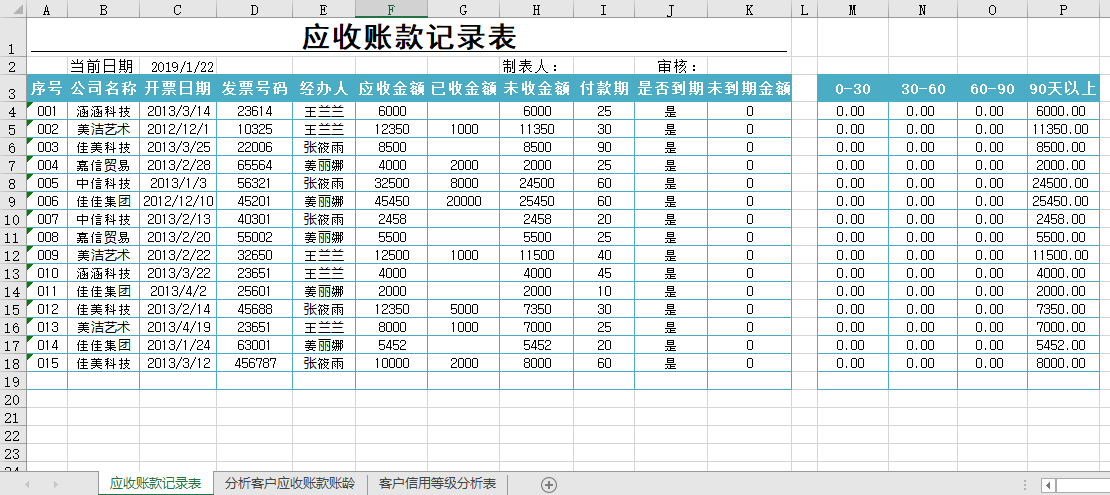Click the previous sheet navigation arrow
This screenshot has width=1110, height=495.
(x=27, y=484)
